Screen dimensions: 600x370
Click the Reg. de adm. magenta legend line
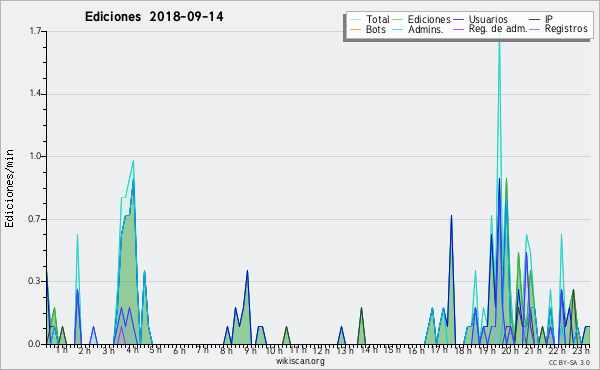coord(458,29)
